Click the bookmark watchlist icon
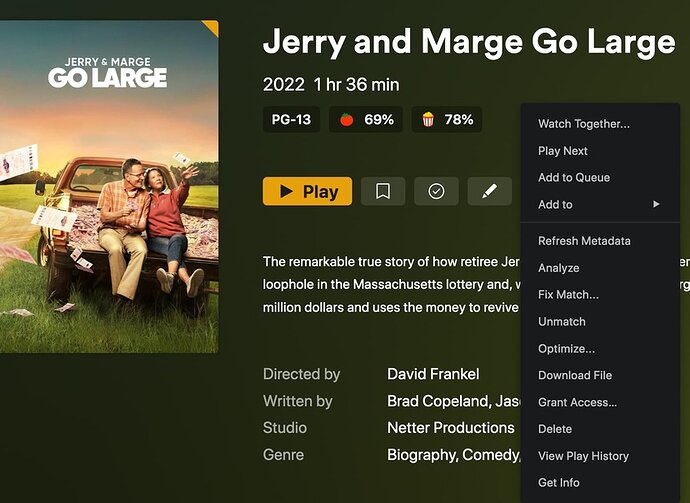Viewport: 690px width, 503px height. point(383,191)
